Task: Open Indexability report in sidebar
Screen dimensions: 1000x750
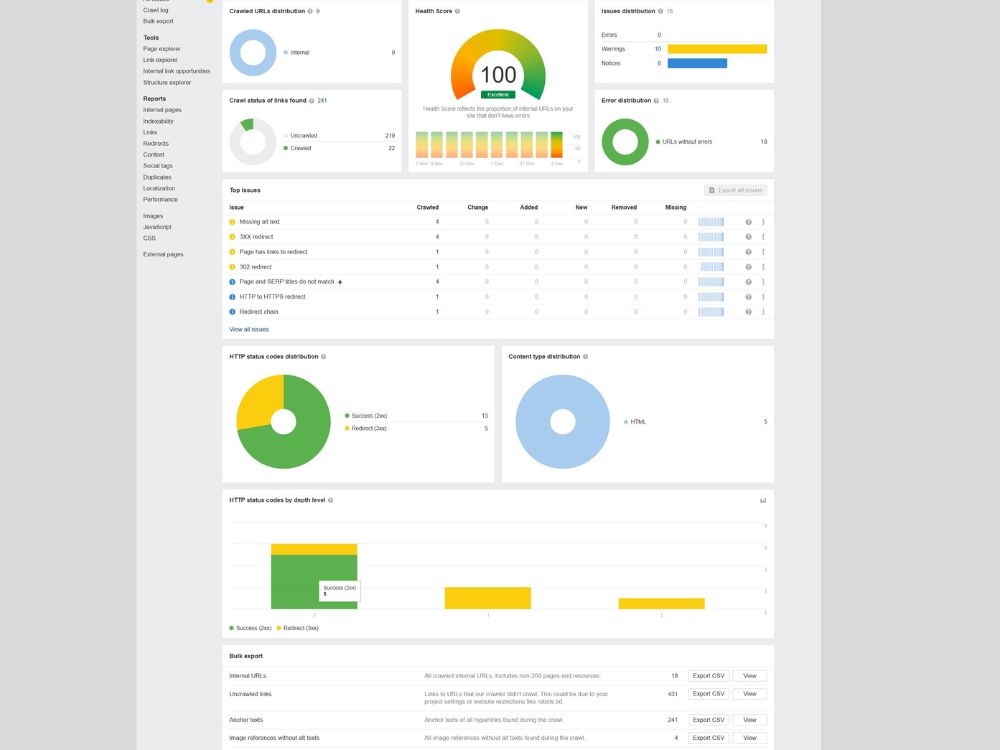Action: tap(158, 121)
